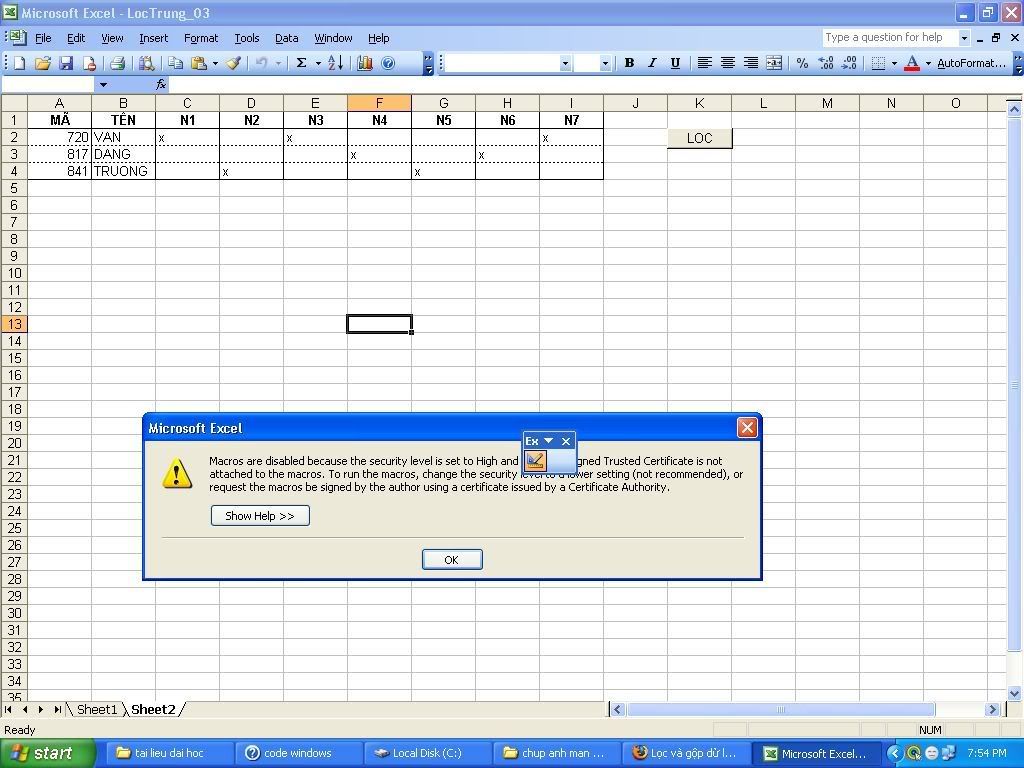Print the sheet using the printer icon
The height and width of the screenshot is (768, 1024).
[x=118, y=63]
